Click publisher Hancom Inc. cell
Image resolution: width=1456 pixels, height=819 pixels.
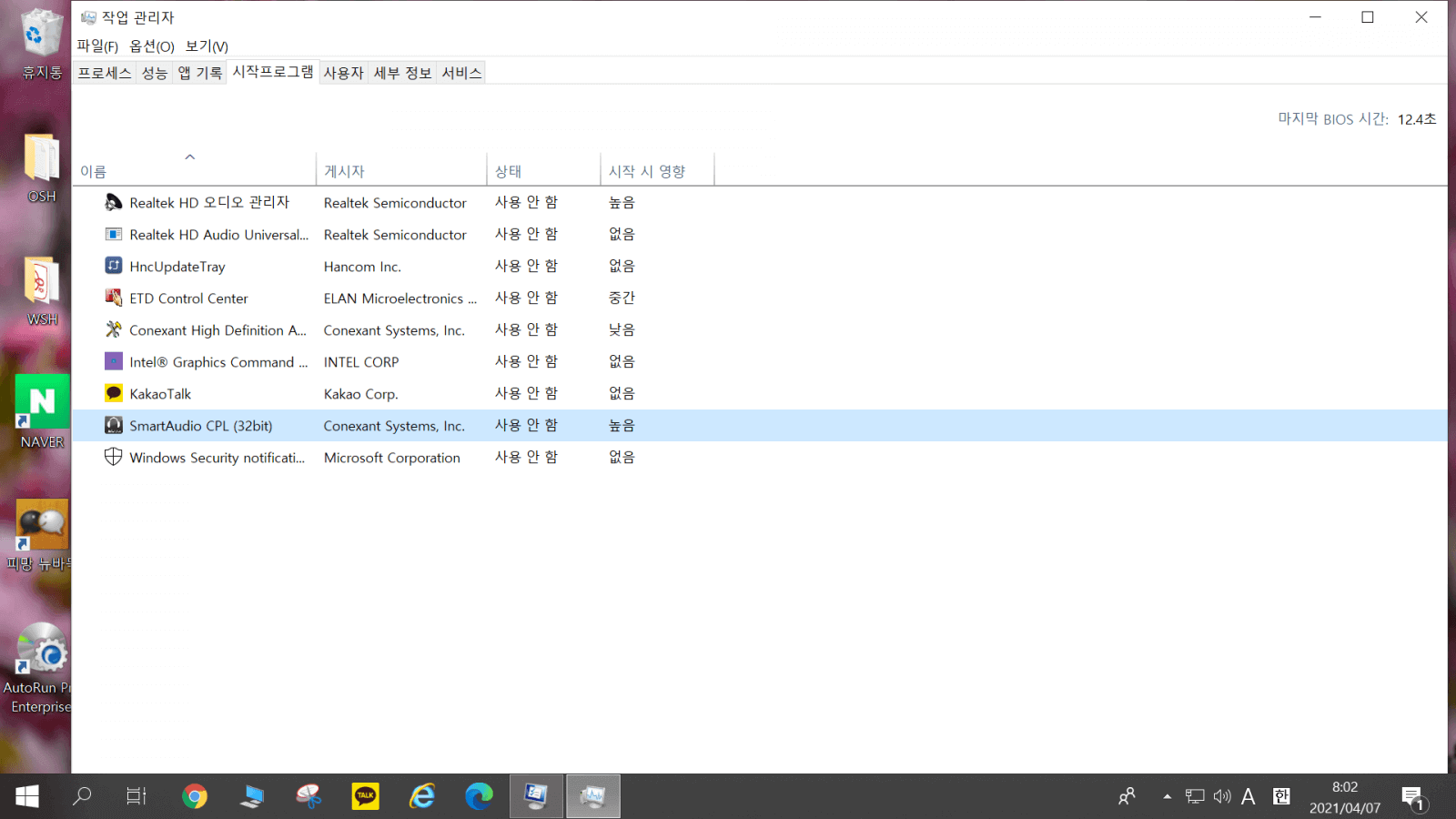point(362,267)
